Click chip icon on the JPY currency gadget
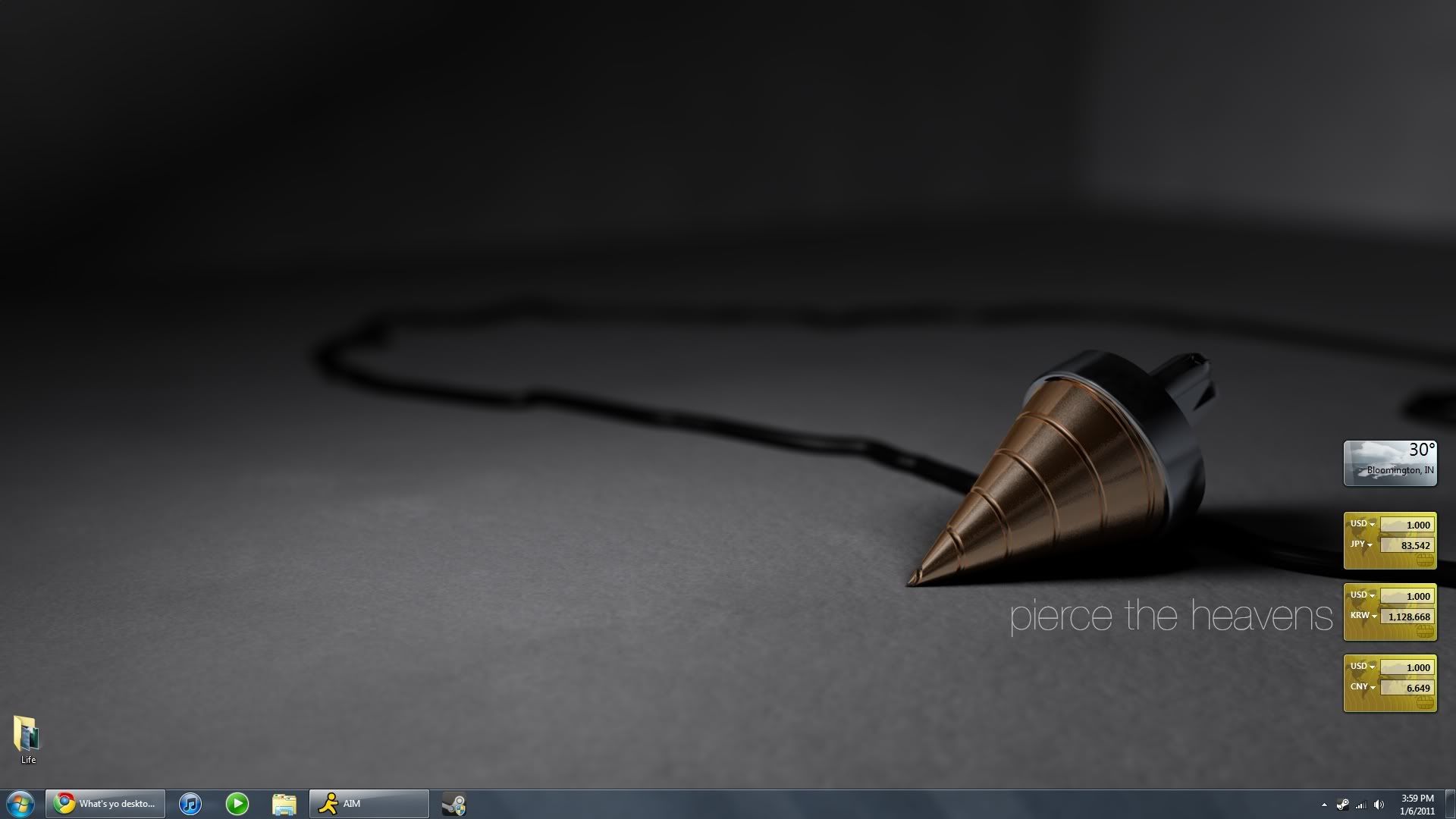 tap(1425, 560)
